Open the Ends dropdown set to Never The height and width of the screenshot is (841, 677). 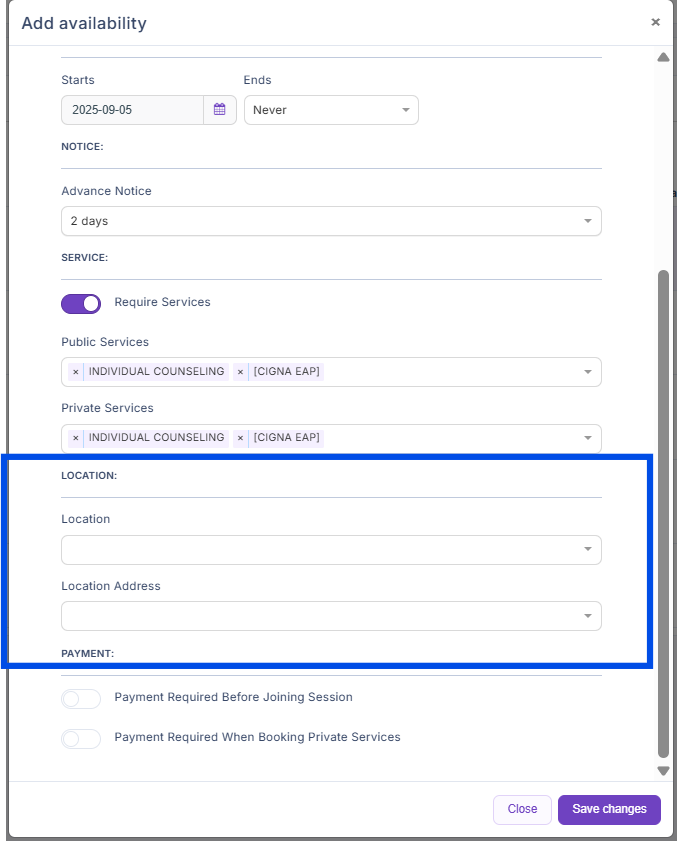tap(331, 110)
